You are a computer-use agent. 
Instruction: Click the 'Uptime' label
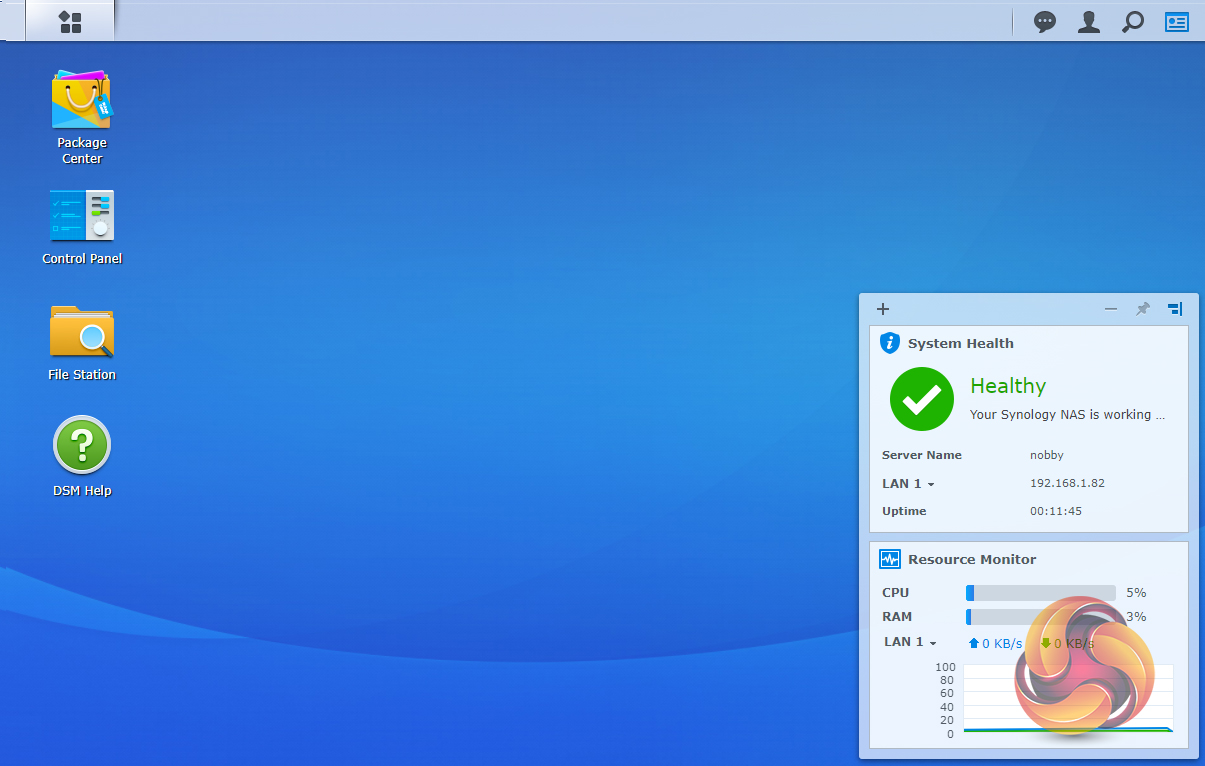[904, 511]
